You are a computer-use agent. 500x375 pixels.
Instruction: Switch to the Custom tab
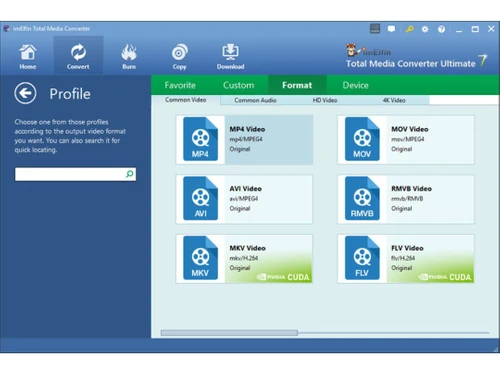239,85
